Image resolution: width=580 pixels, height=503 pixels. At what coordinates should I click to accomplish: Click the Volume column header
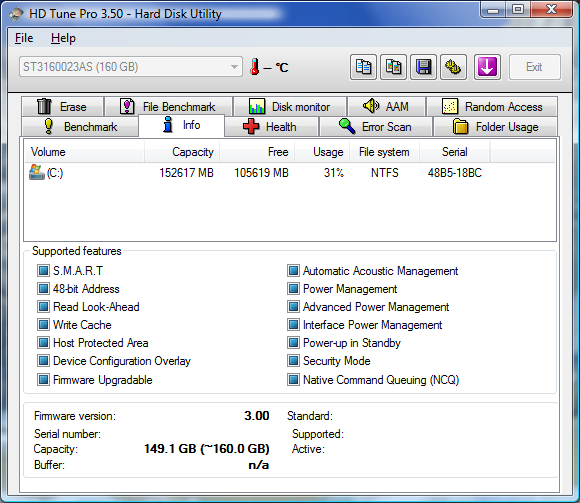pos(84,152)
